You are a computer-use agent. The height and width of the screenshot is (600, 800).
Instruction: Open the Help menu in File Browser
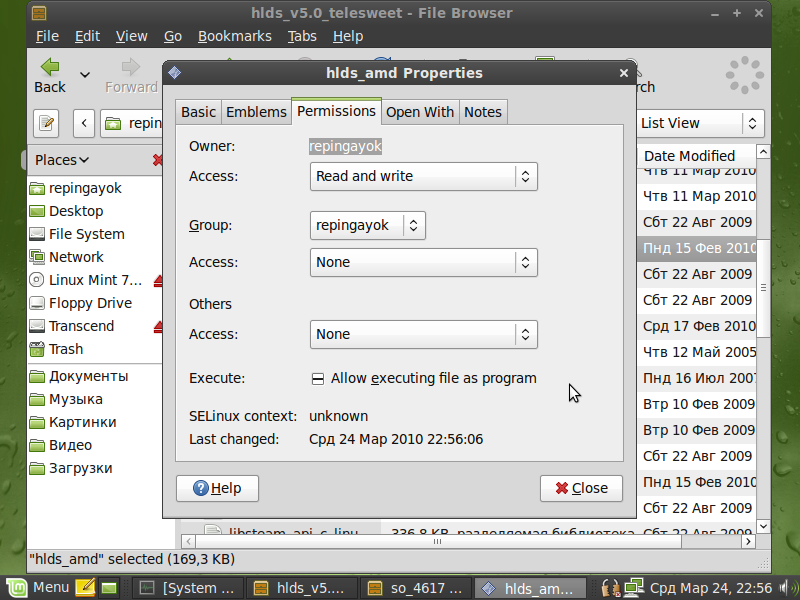click(x=348, y=36)
